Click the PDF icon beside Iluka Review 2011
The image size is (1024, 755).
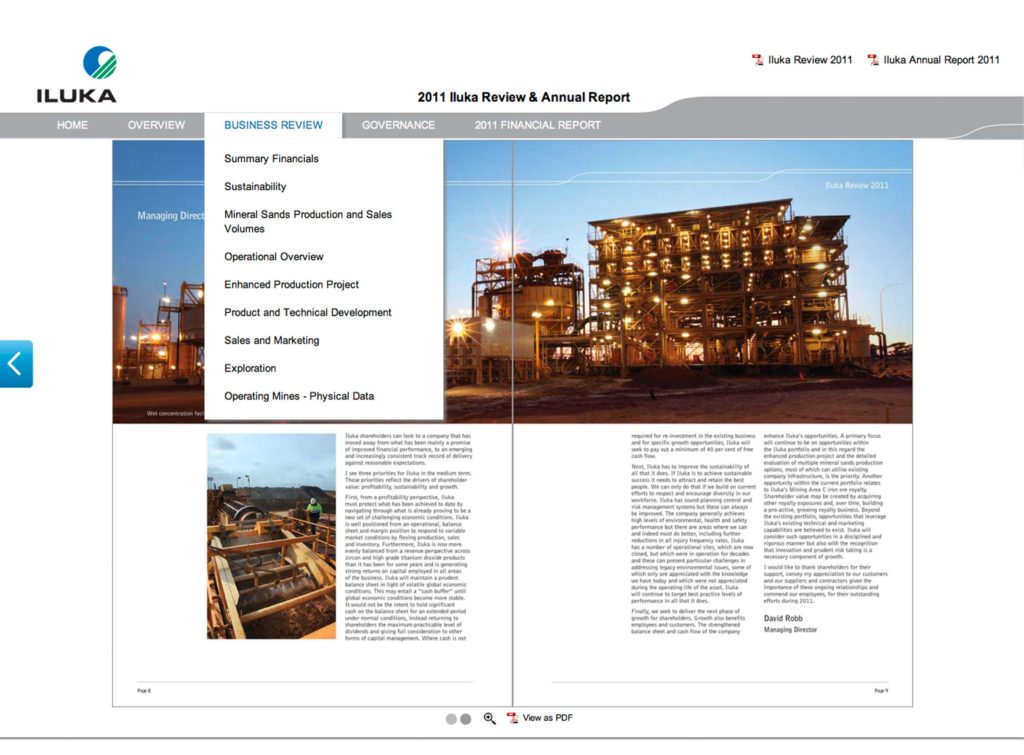[758, 60]
